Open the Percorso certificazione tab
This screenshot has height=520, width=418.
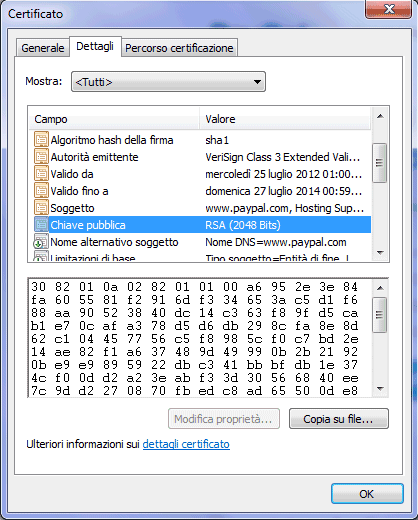[179, 48]
